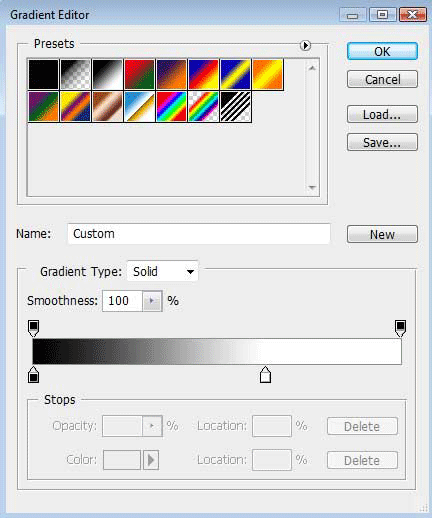This screenshot has height=518, width=432.
Task: Select the left opacity stop above gradient
Action: 34,328
